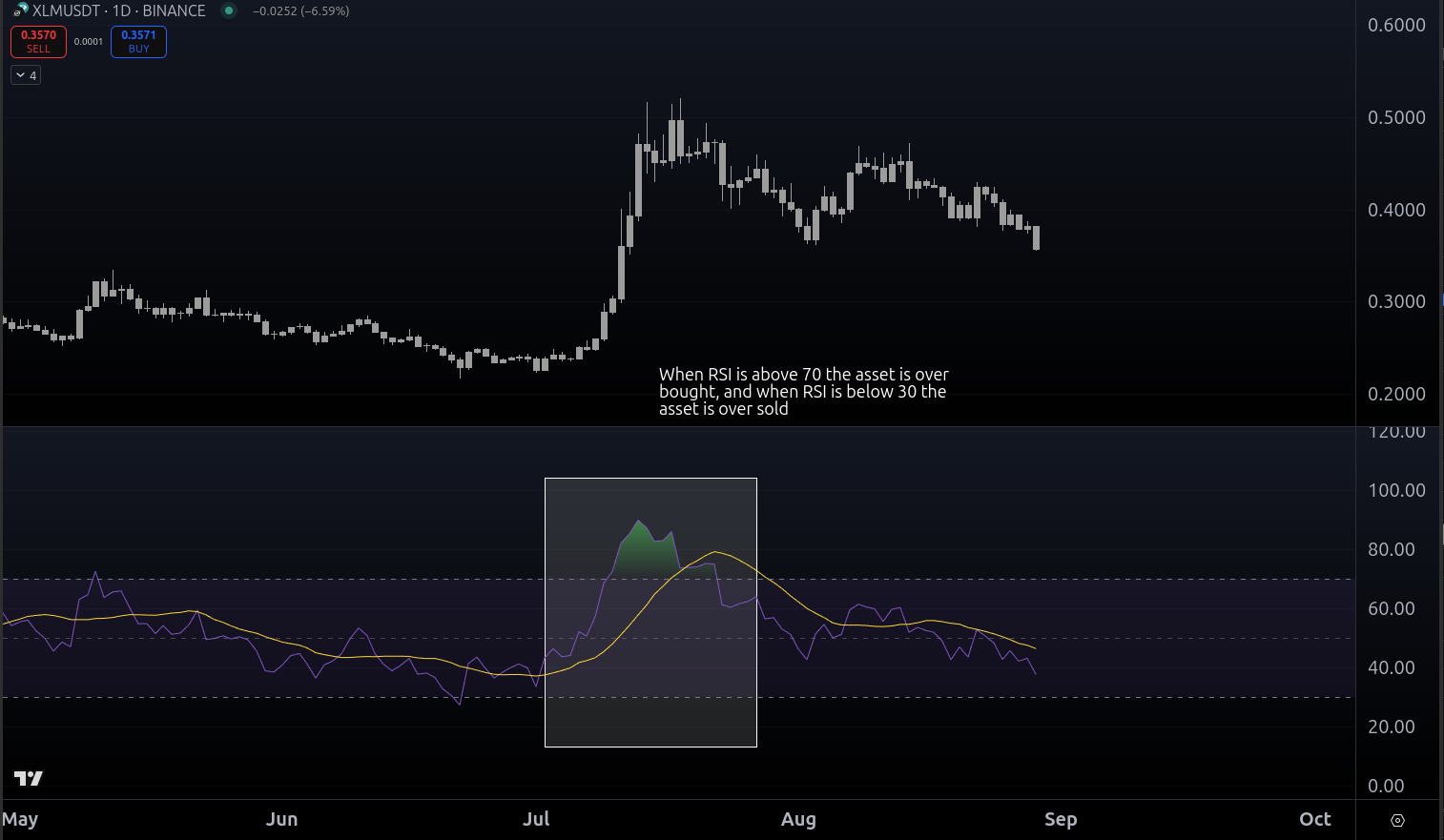Select the SELL price label icon

38,41
